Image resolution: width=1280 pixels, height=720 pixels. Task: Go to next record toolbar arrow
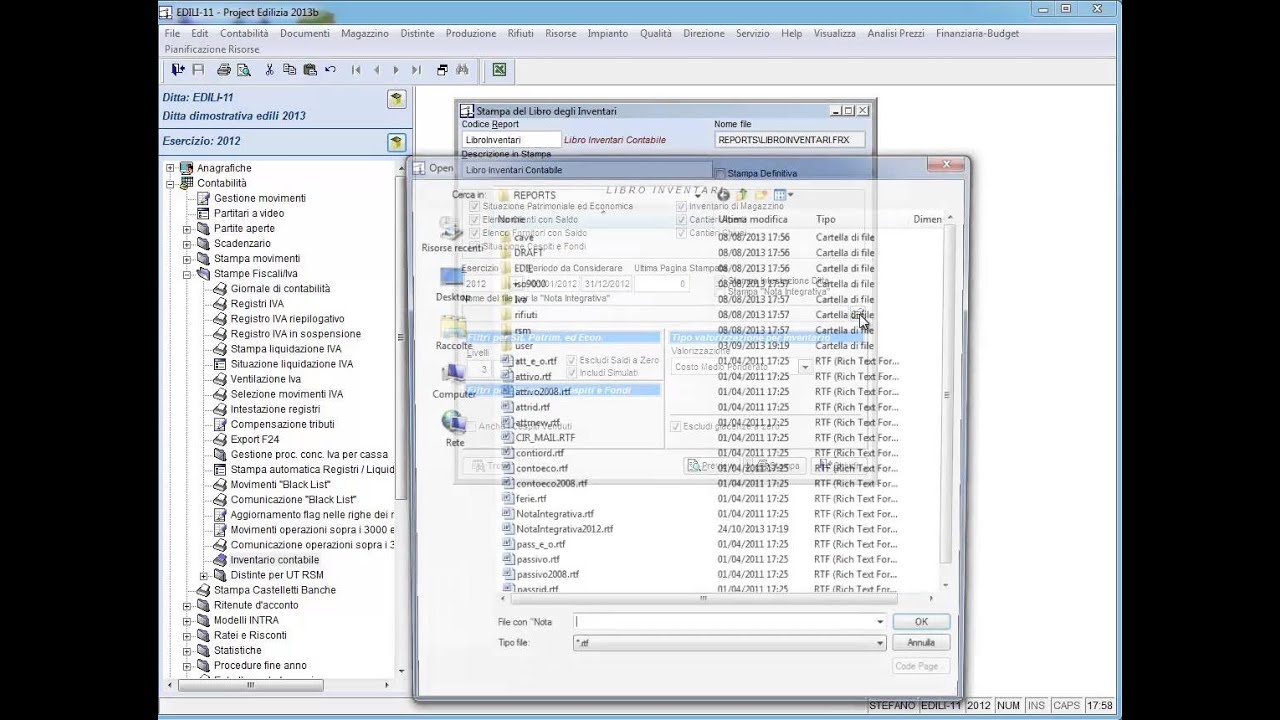(x=396, y=70)
